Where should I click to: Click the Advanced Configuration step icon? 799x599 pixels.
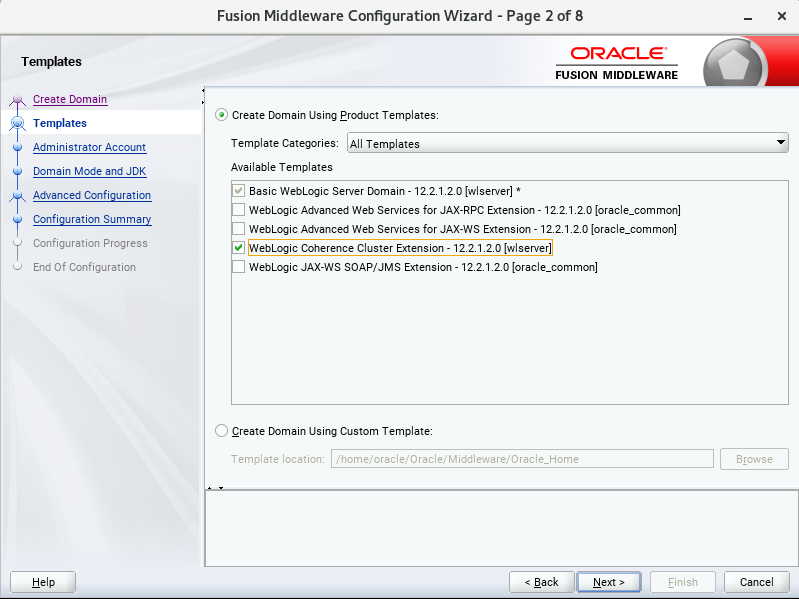17,196
